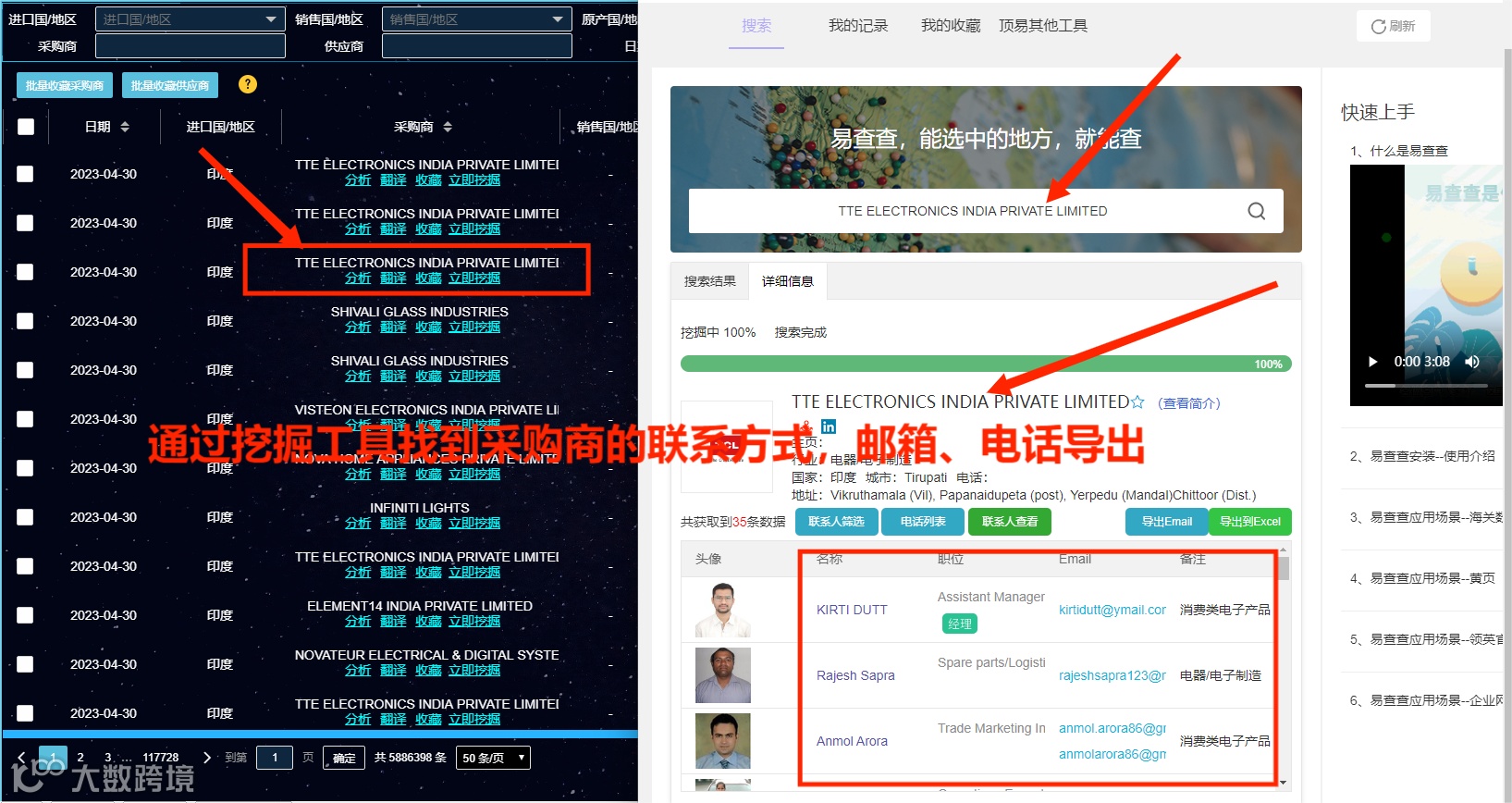
Task: Check the VISTEON ELECTRONICS INDIA row checkbox
Action: pyautogui.click(x=25, y=419)
